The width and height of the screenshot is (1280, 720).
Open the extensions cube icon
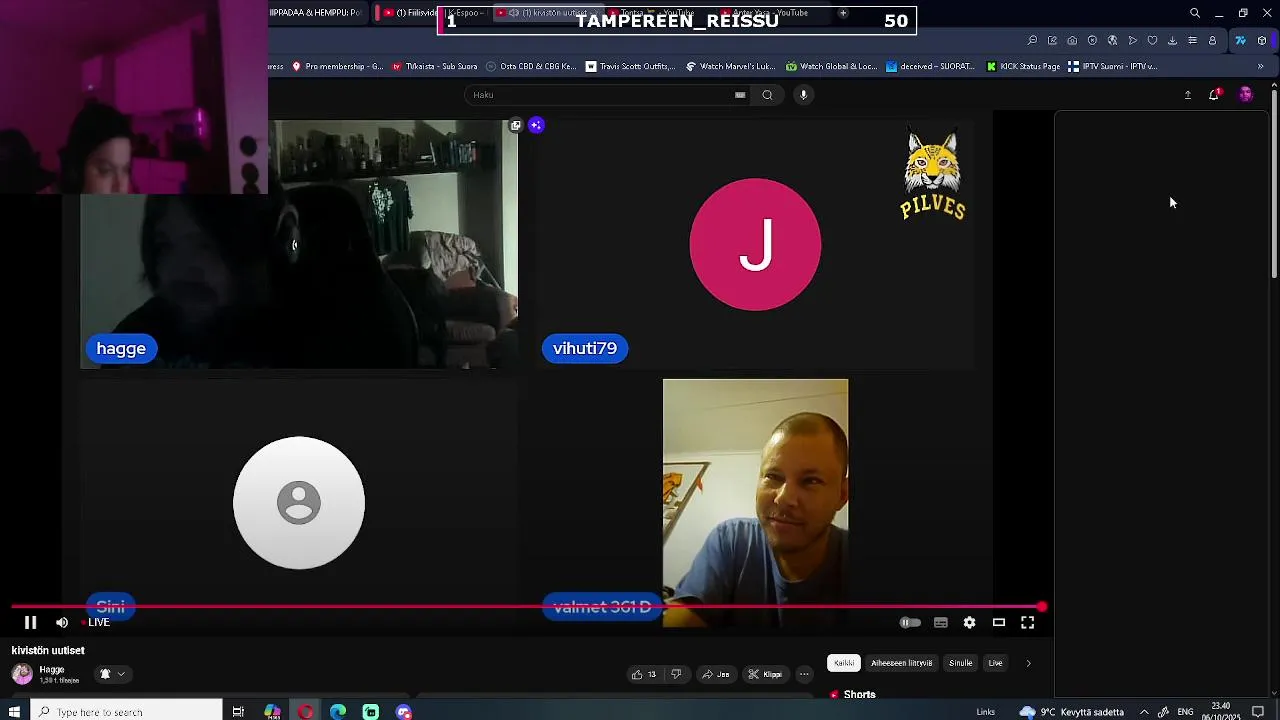pyautogui.click(x=1262, y=41)
